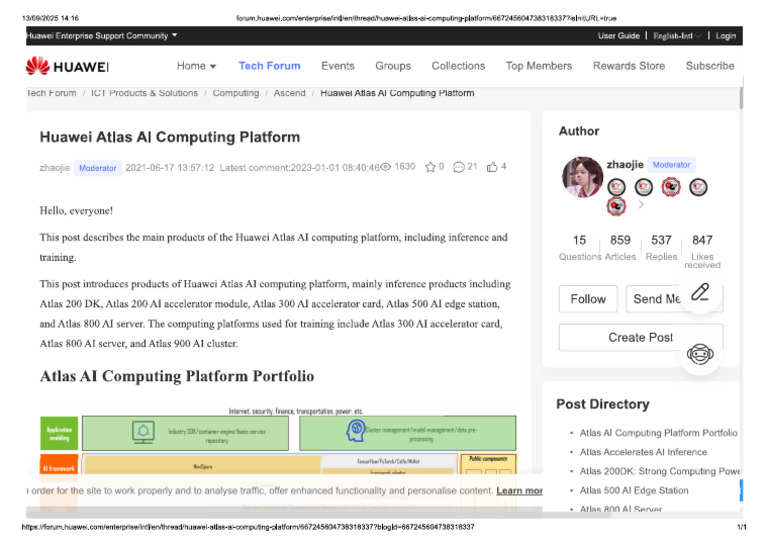The width and height of the screenshot is (768, 543).
Task: Click the views eye icon
Action: [x=385, y=167]
